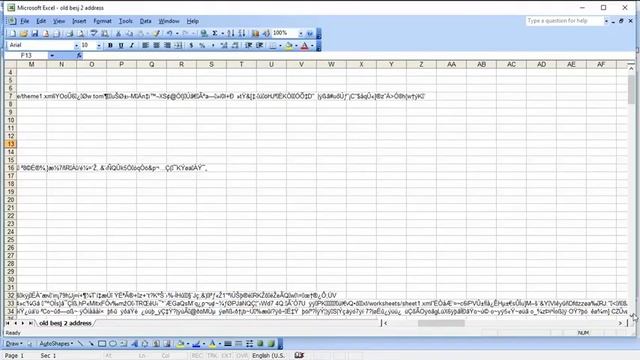Click the vertical scrollbar thumb
640x360 pixels.
point(631,89)
